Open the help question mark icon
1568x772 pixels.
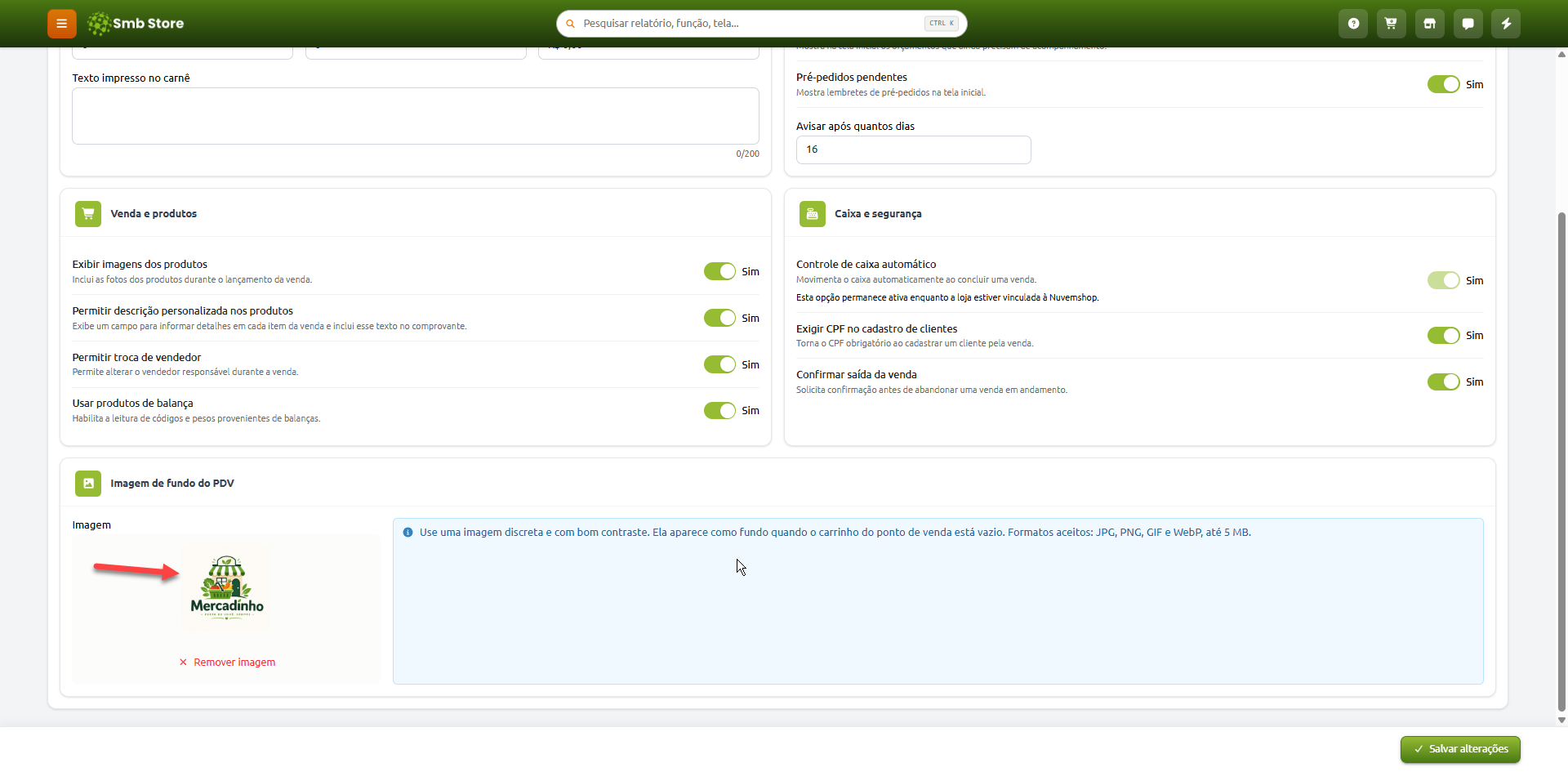tap(1353, 24)
